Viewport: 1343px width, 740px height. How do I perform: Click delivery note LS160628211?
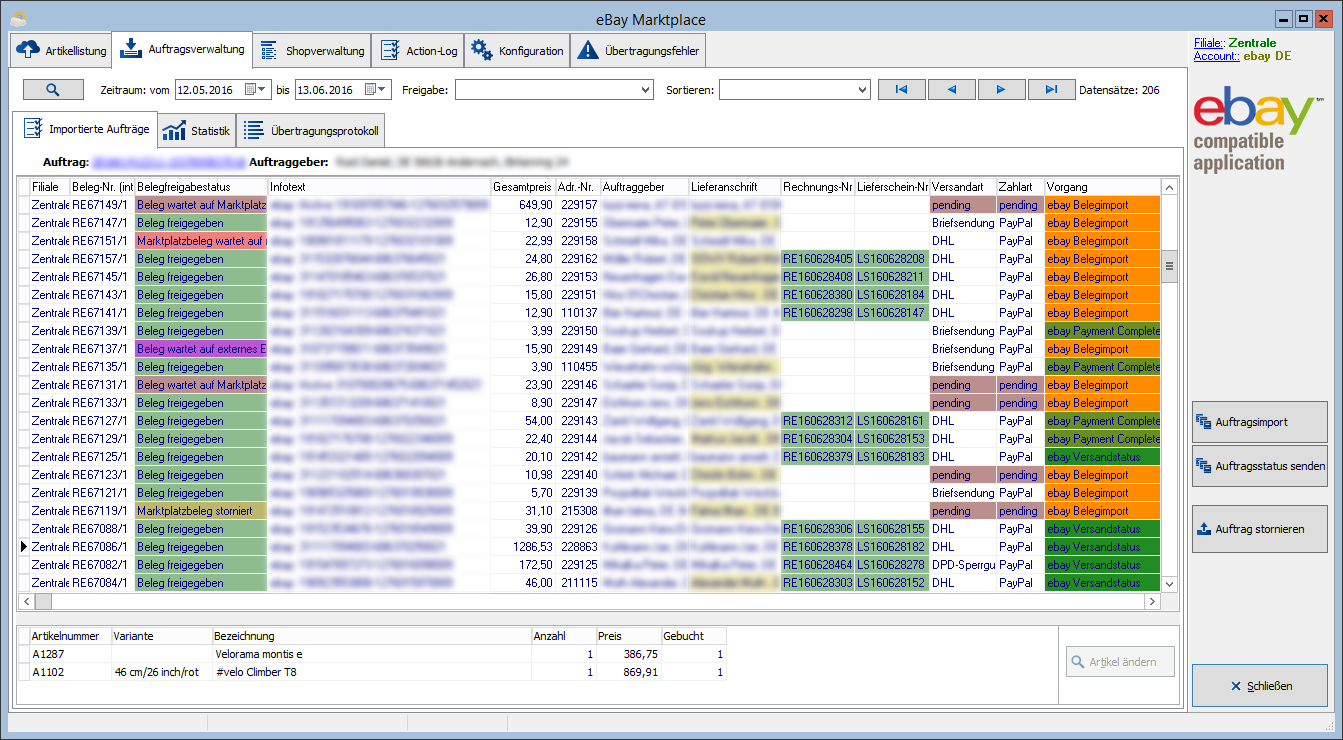[x=892, y=277]
